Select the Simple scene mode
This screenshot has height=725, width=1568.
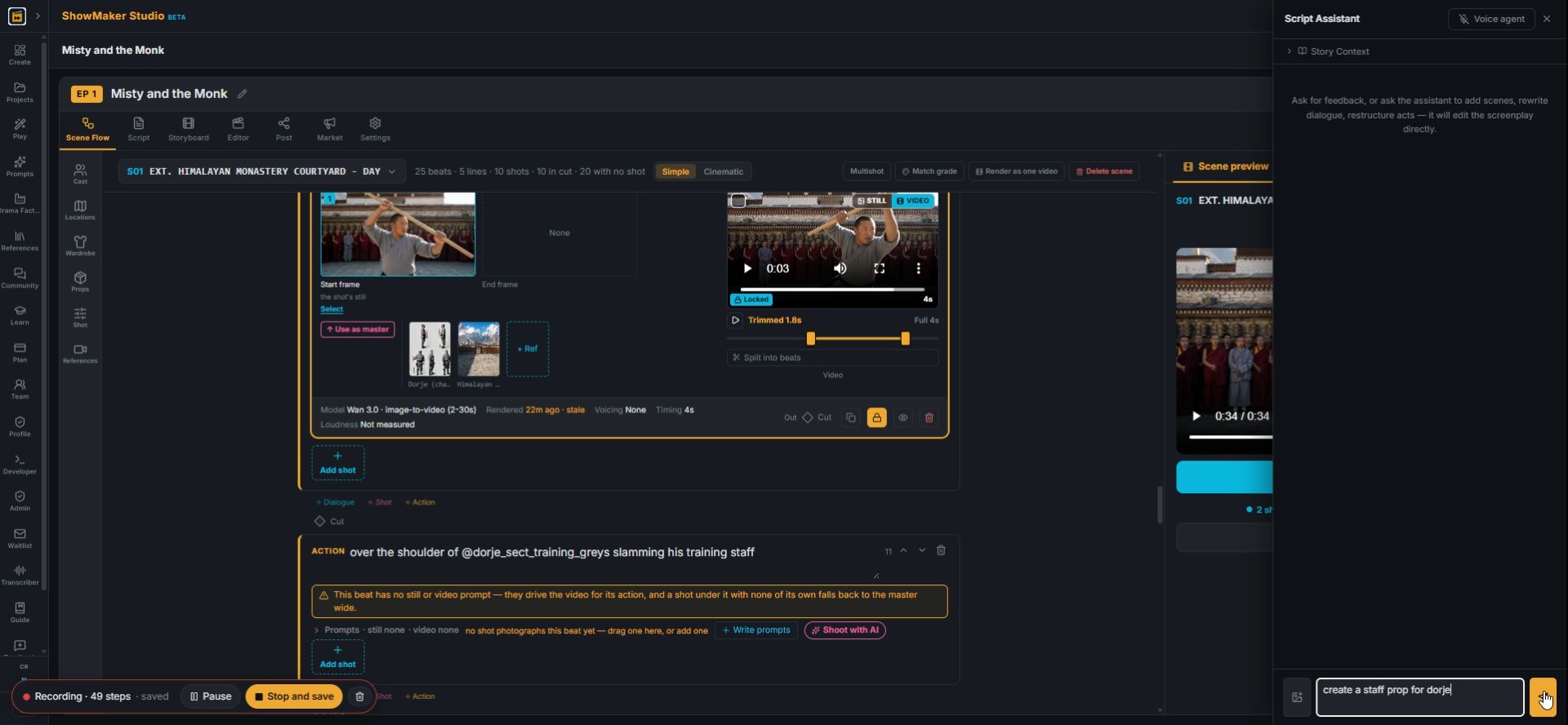coord(675,171)
